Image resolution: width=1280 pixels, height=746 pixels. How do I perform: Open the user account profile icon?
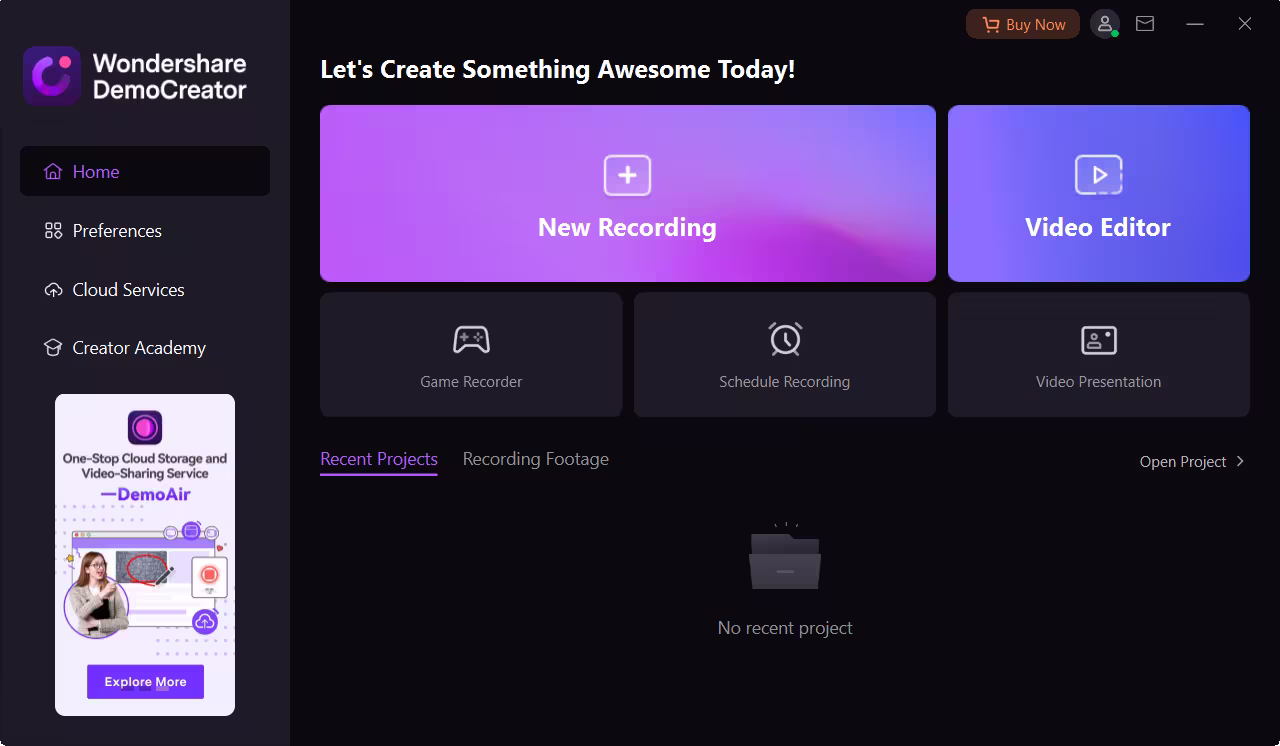coord(1104,24)
